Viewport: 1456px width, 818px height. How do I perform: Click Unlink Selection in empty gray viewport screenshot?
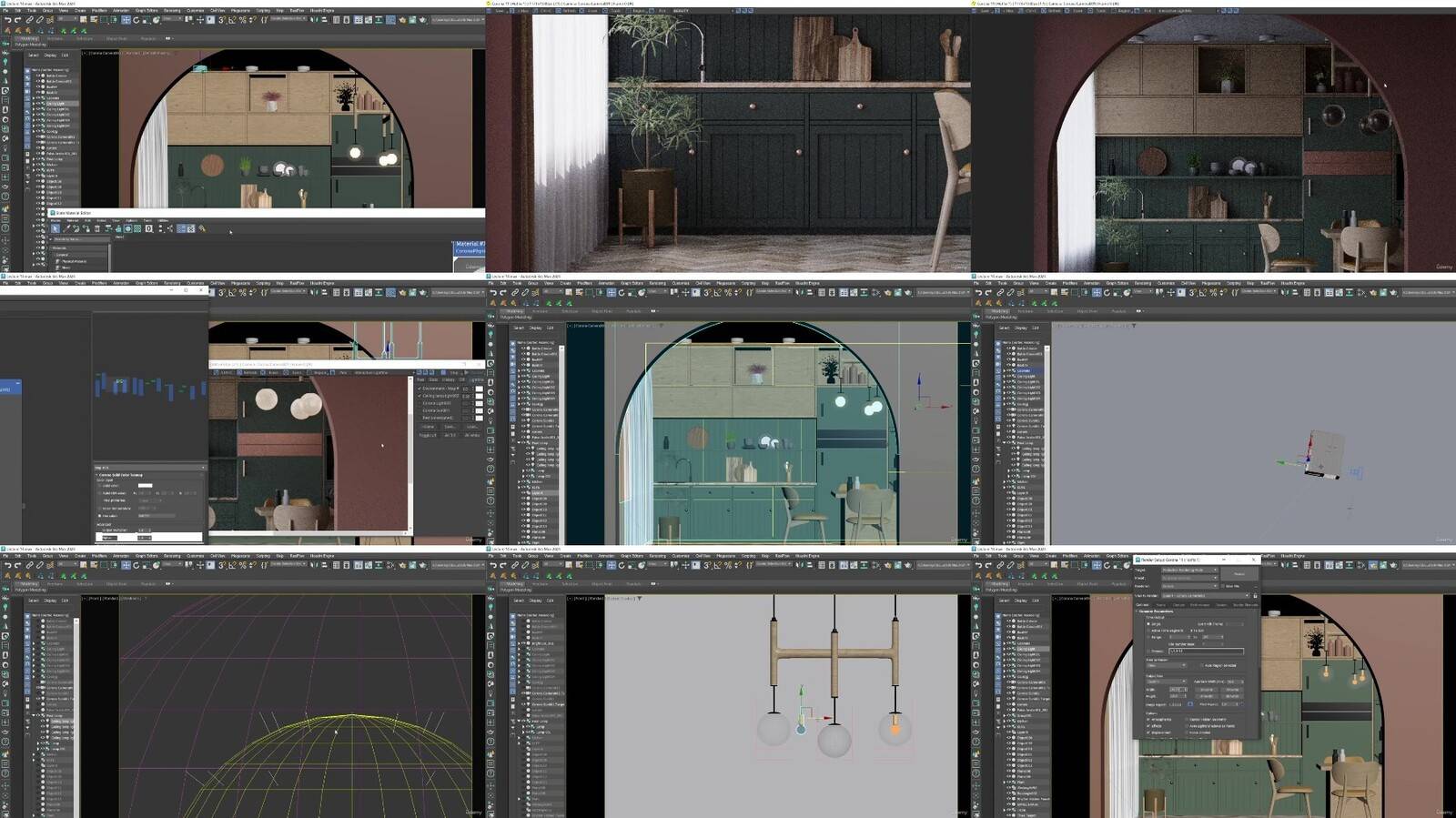(x=1010, y=292)
